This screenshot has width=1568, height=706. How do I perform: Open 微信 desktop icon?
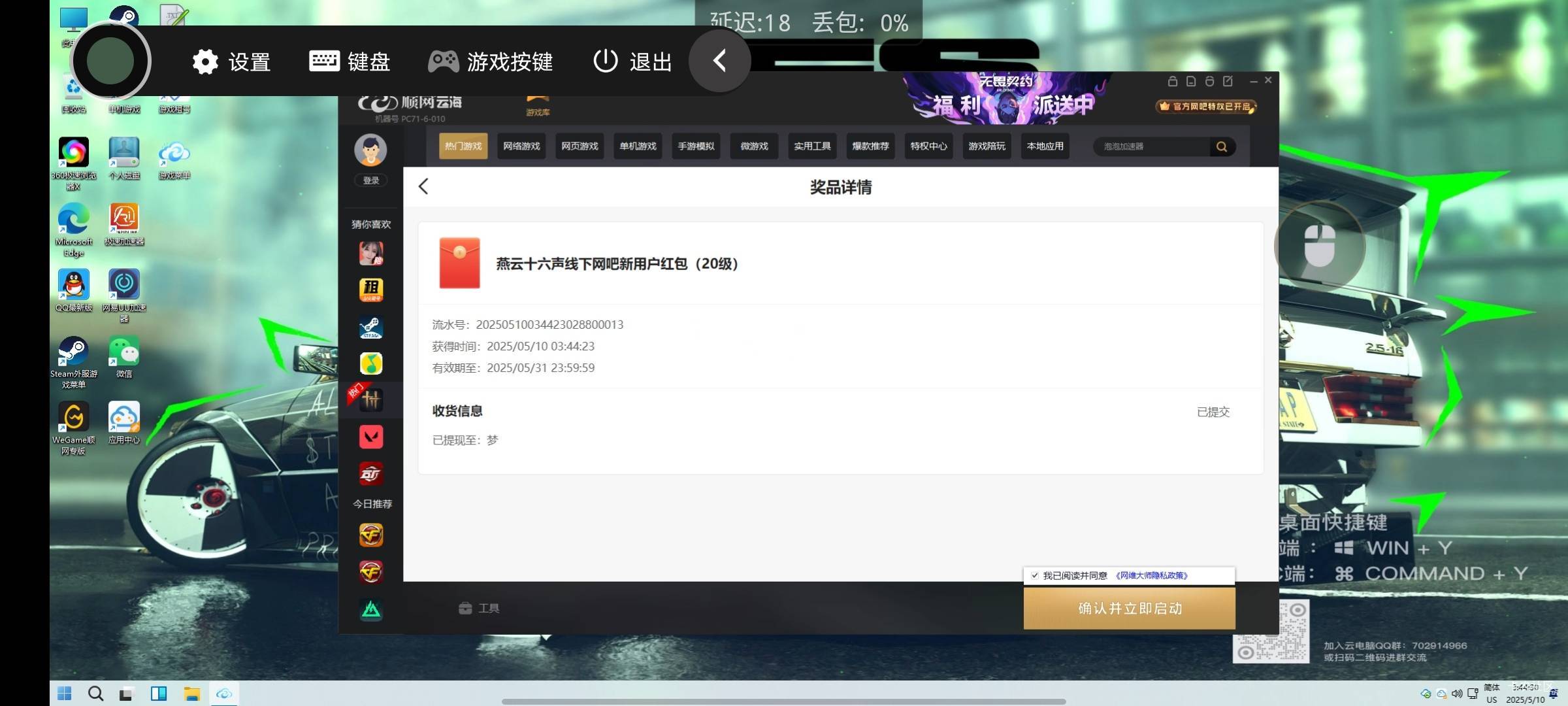coord(124,357)
